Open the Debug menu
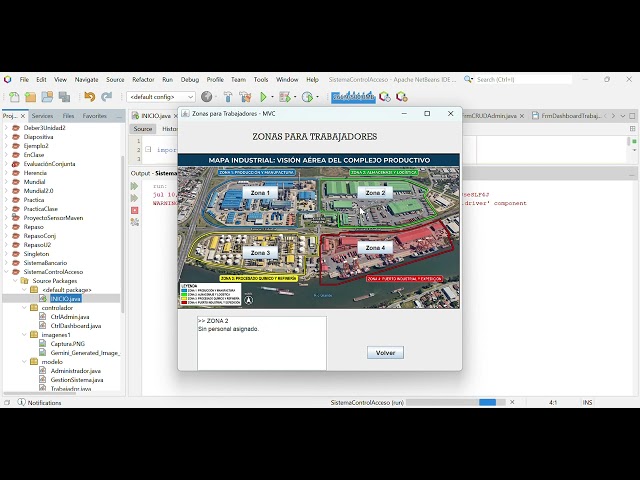This screenshot has width=640, height=480. 190,80
